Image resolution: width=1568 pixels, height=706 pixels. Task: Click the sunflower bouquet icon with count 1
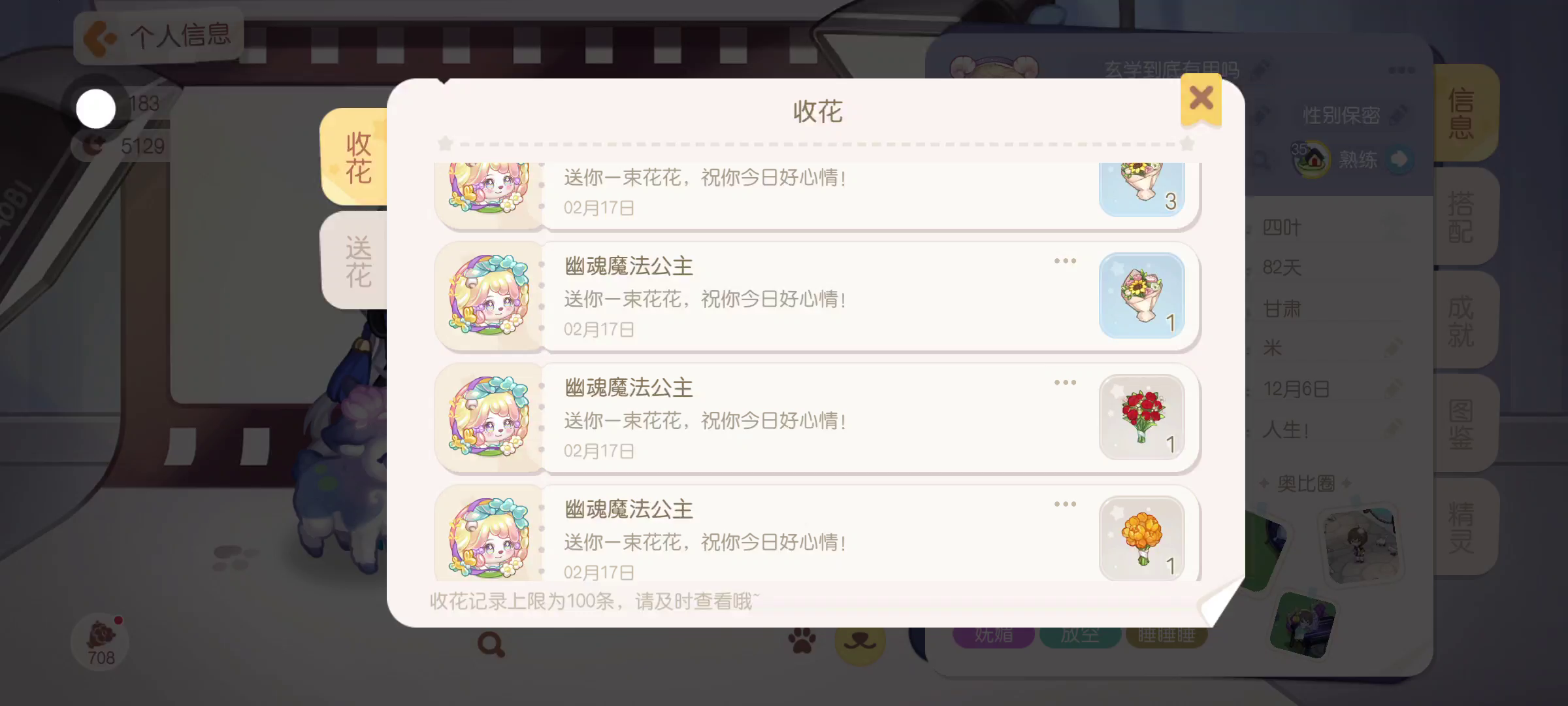point(1142,295)
